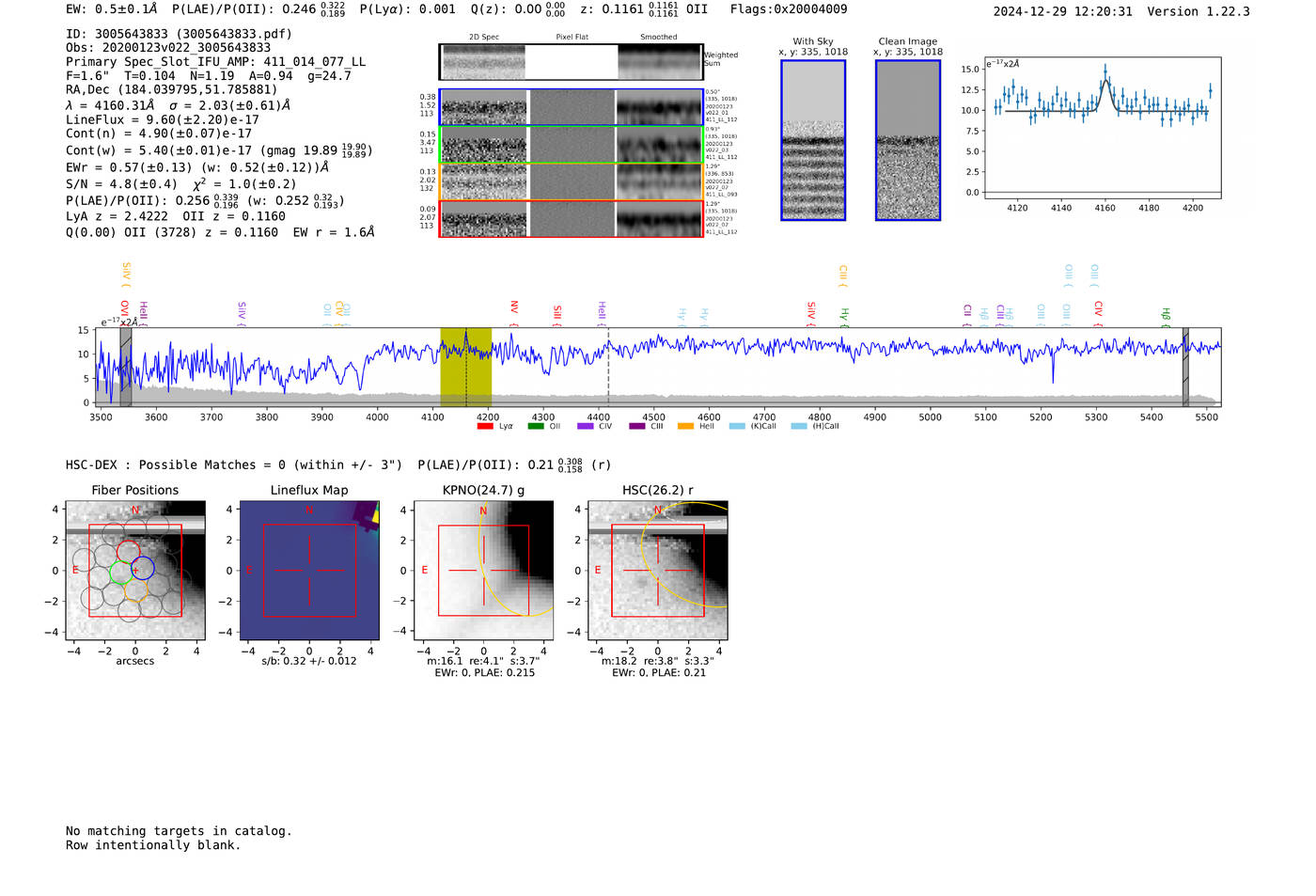This screenshot has height=896, width=1316.
Task: Click the green fiber circle in Fiber Positions
Action: [x=121, y=573]
